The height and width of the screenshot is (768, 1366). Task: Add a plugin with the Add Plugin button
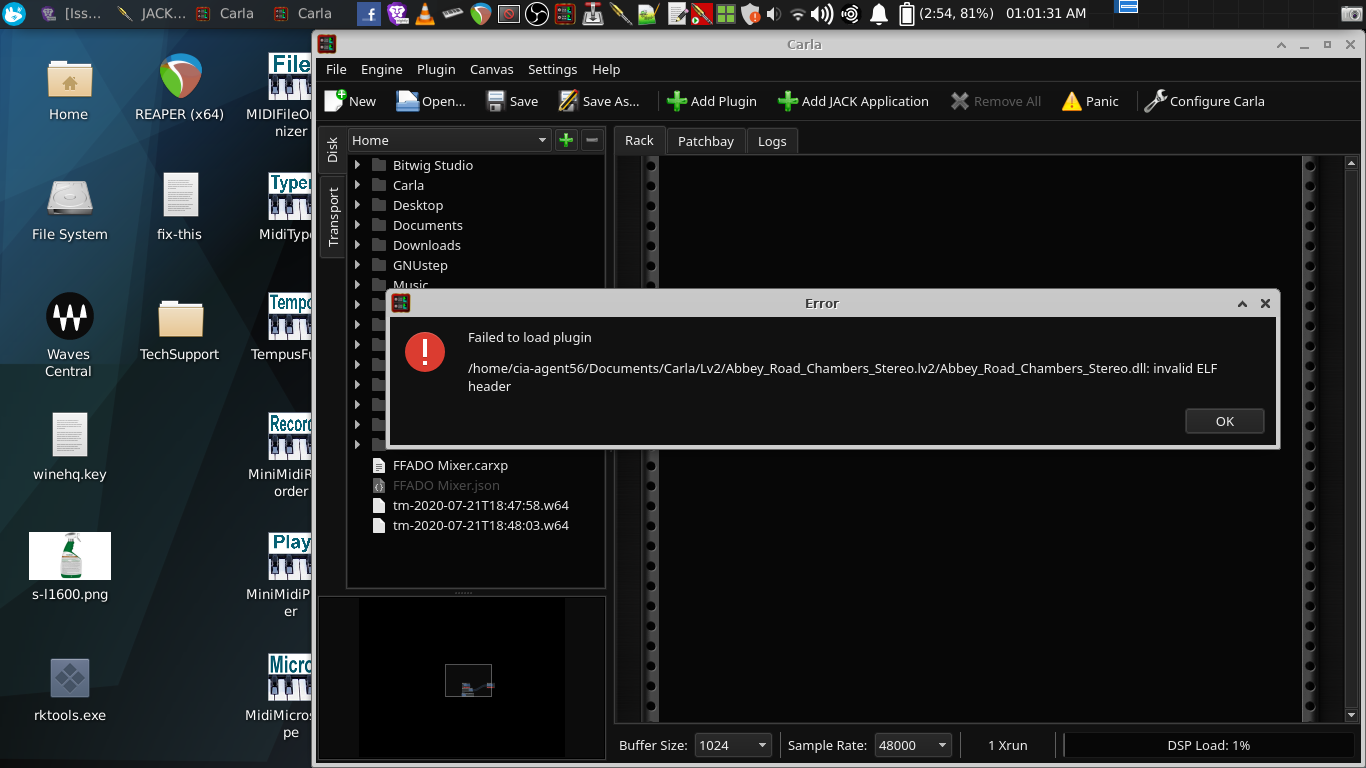click(x=712, y=101)
